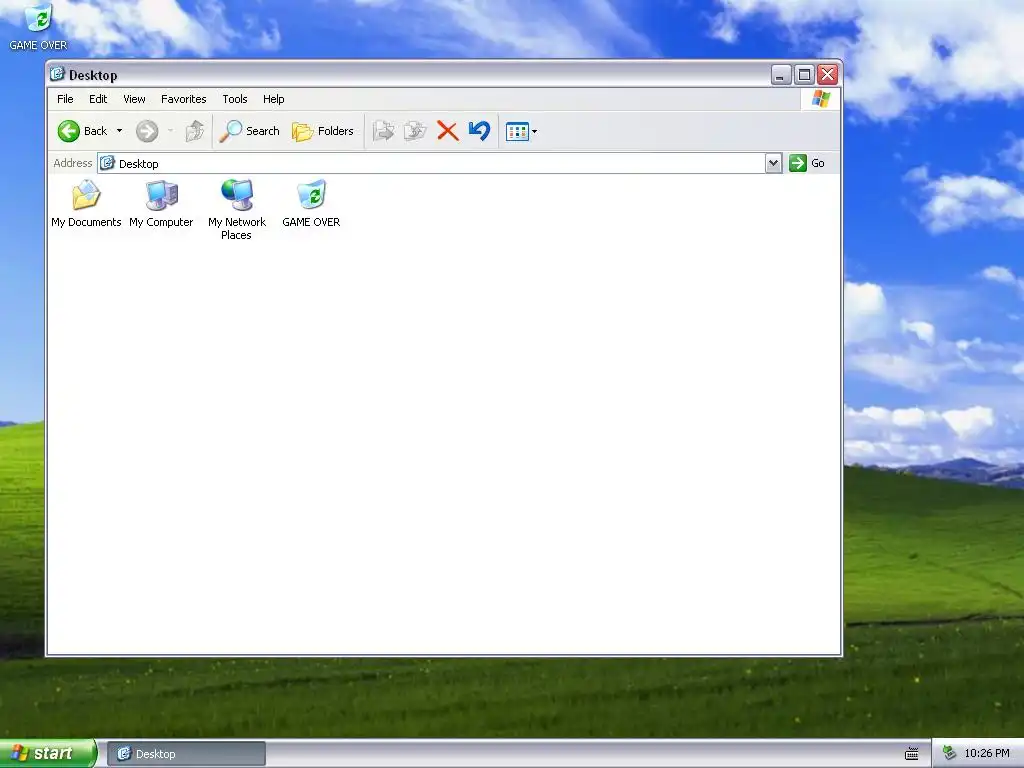Viewport: 1024px width, 768px height.
Task: Click the Address label text
Action: click(72, 163)
